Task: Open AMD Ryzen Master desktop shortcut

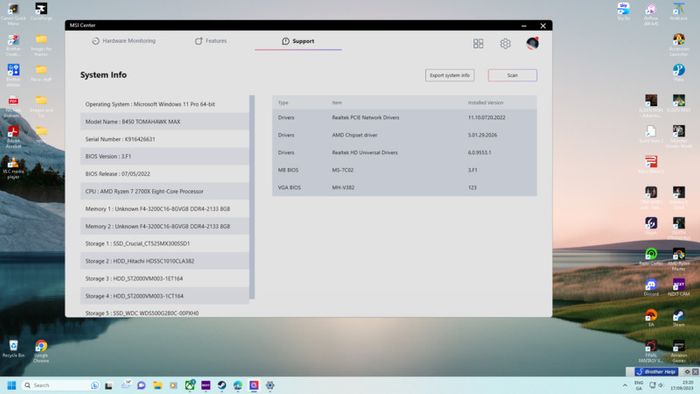Action: pos(679,259)
